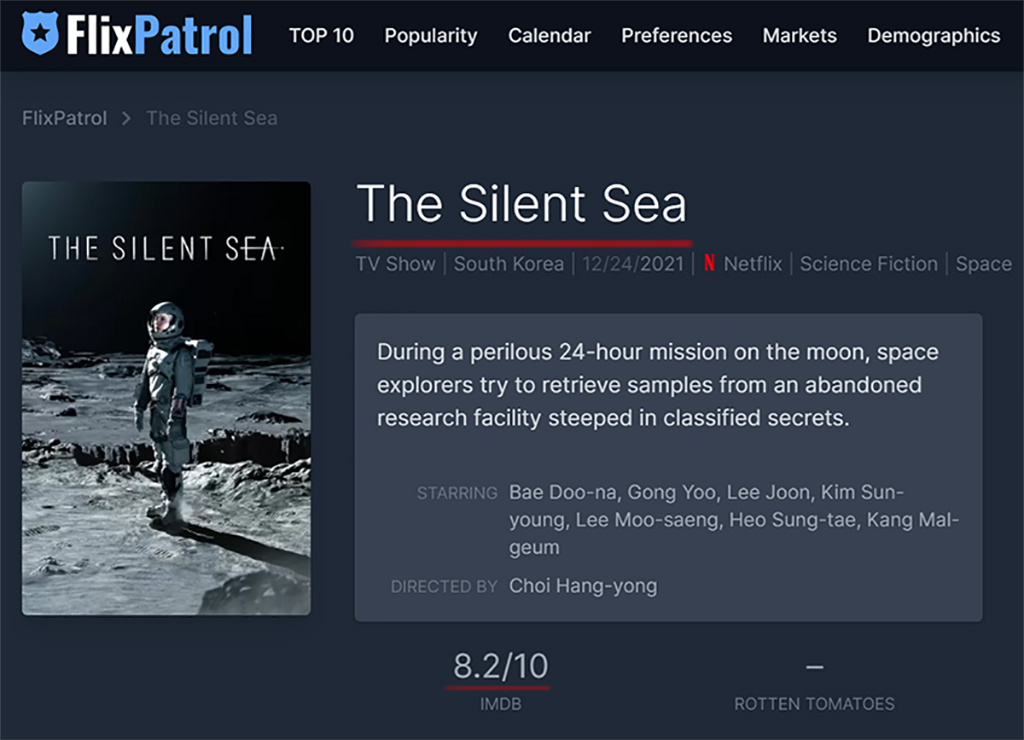Viewport: 1024px width, 740px height.
Task: Filter by TV Show type
Action: (x=395, y=264)
